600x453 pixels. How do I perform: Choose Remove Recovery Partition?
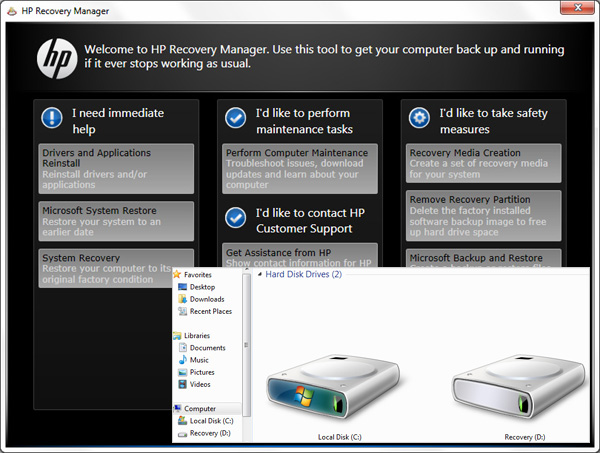(484, 216)
